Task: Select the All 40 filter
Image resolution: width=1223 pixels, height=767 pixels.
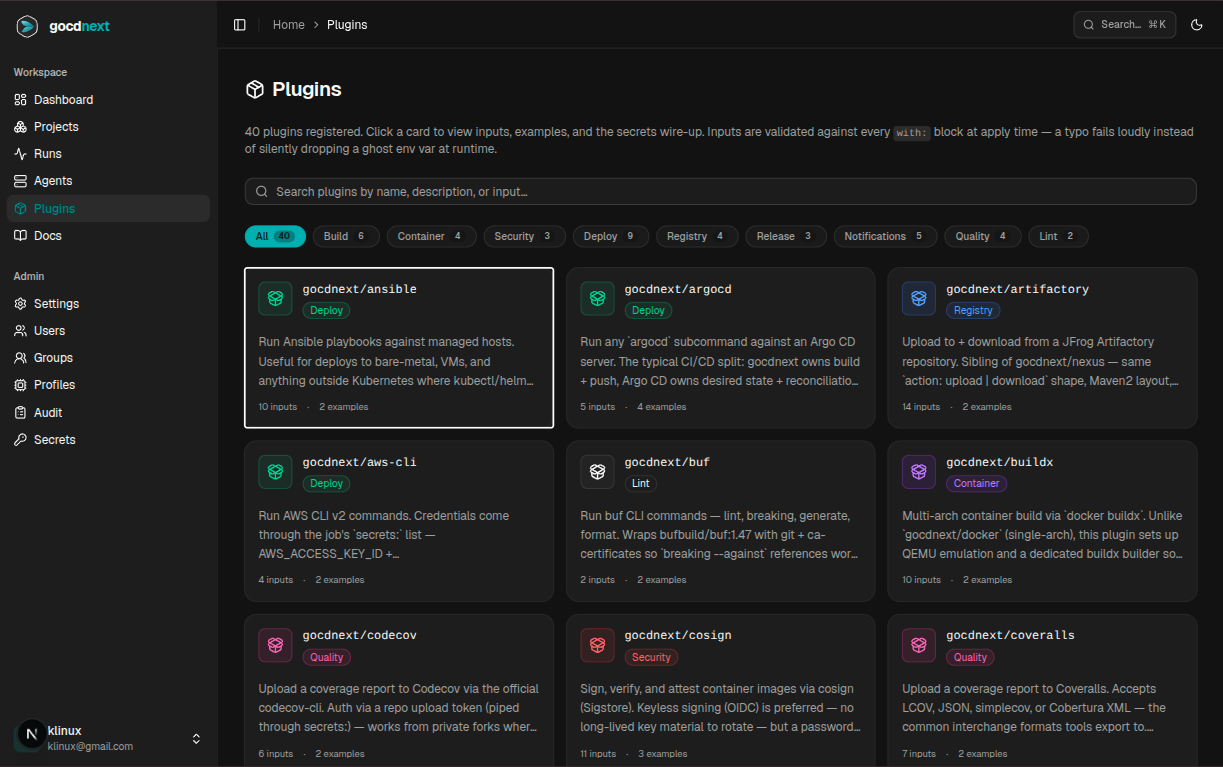Action: pos(275,236)
